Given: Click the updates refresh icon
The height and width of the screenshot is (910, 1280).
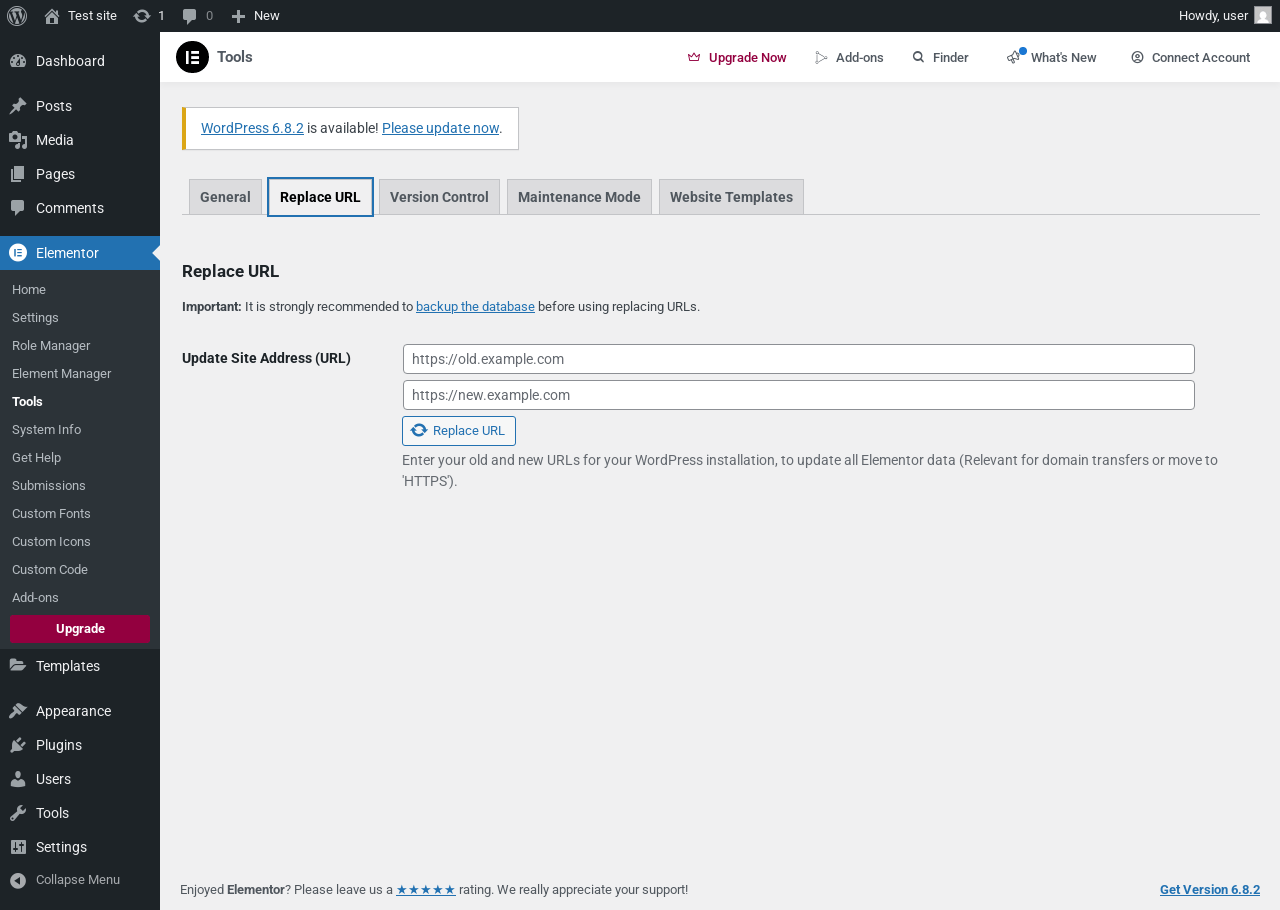Looking at the screenshot, I should coord(142,16).
